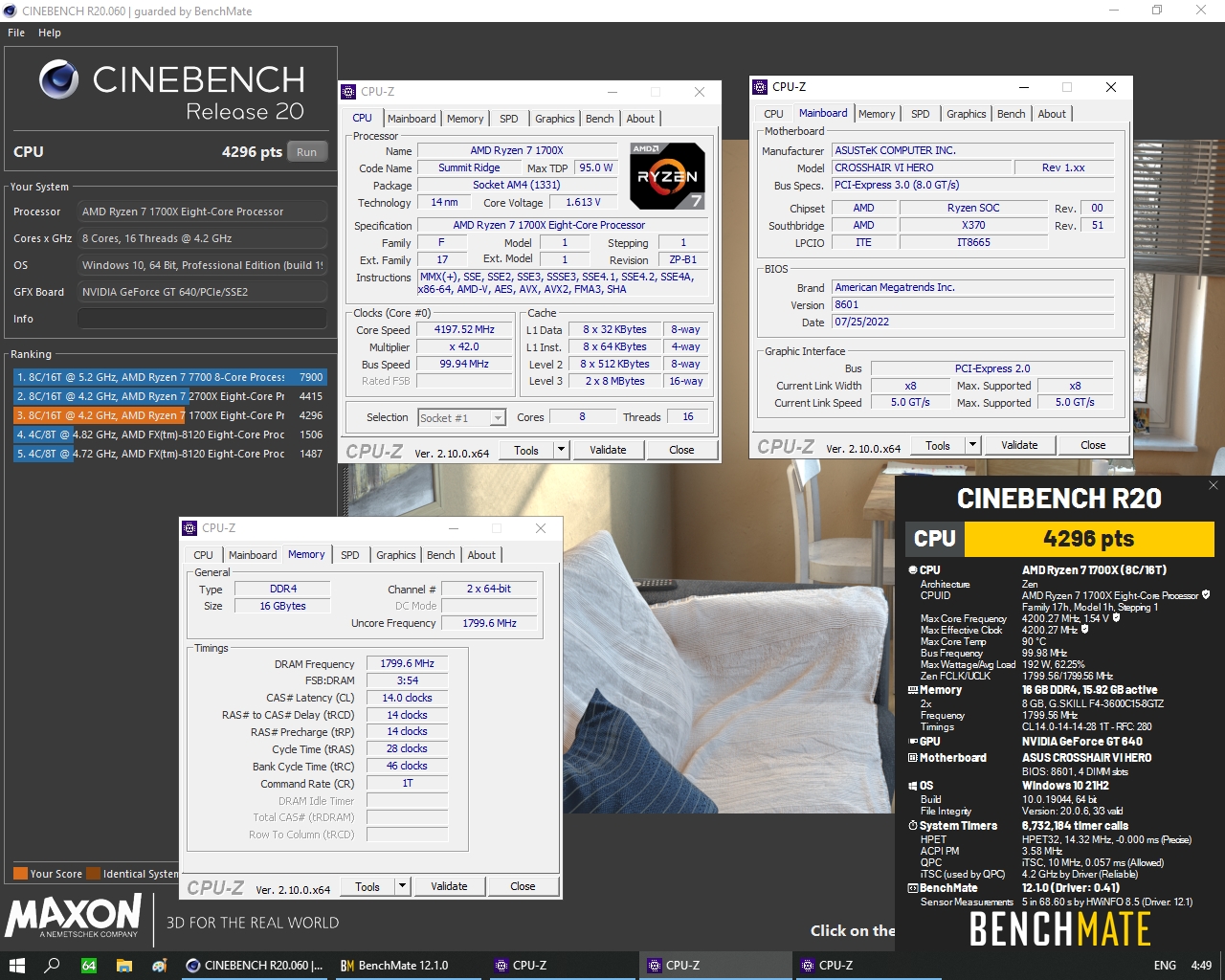Click DRAM Frequency value 1799.6 MHz
Screen dimensions: 1225x980
point(407,663)
